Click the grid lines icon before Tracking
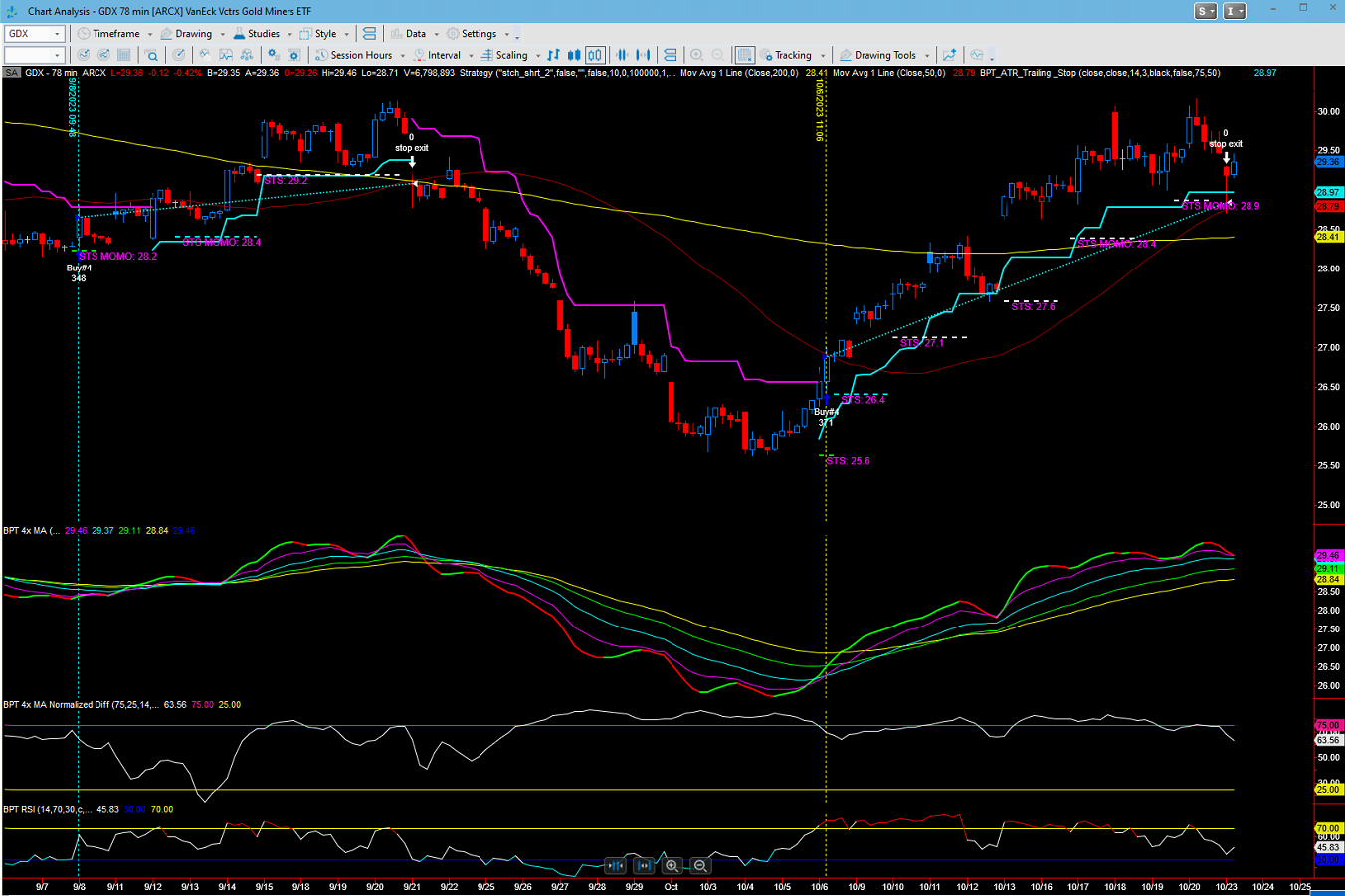The image size is (1345, 896). tap(744, 55)
